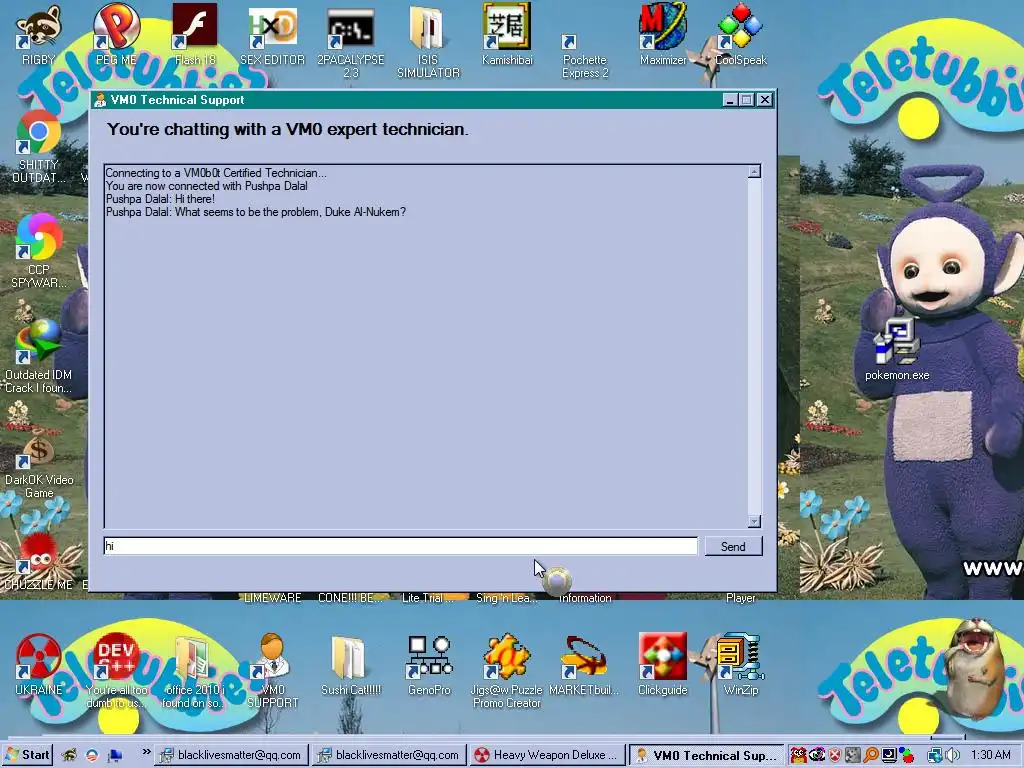Click the chat log scroll-down arrow

(754, 521)
